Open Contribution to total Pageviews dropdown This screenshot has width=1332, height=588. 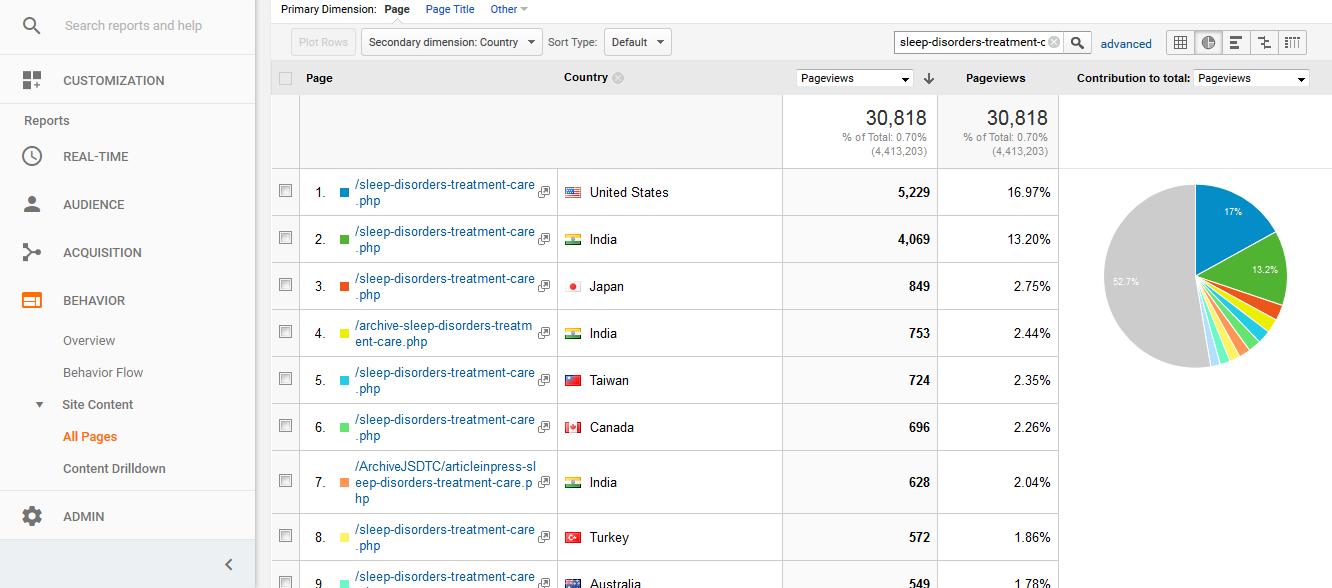click(1251, 78)
